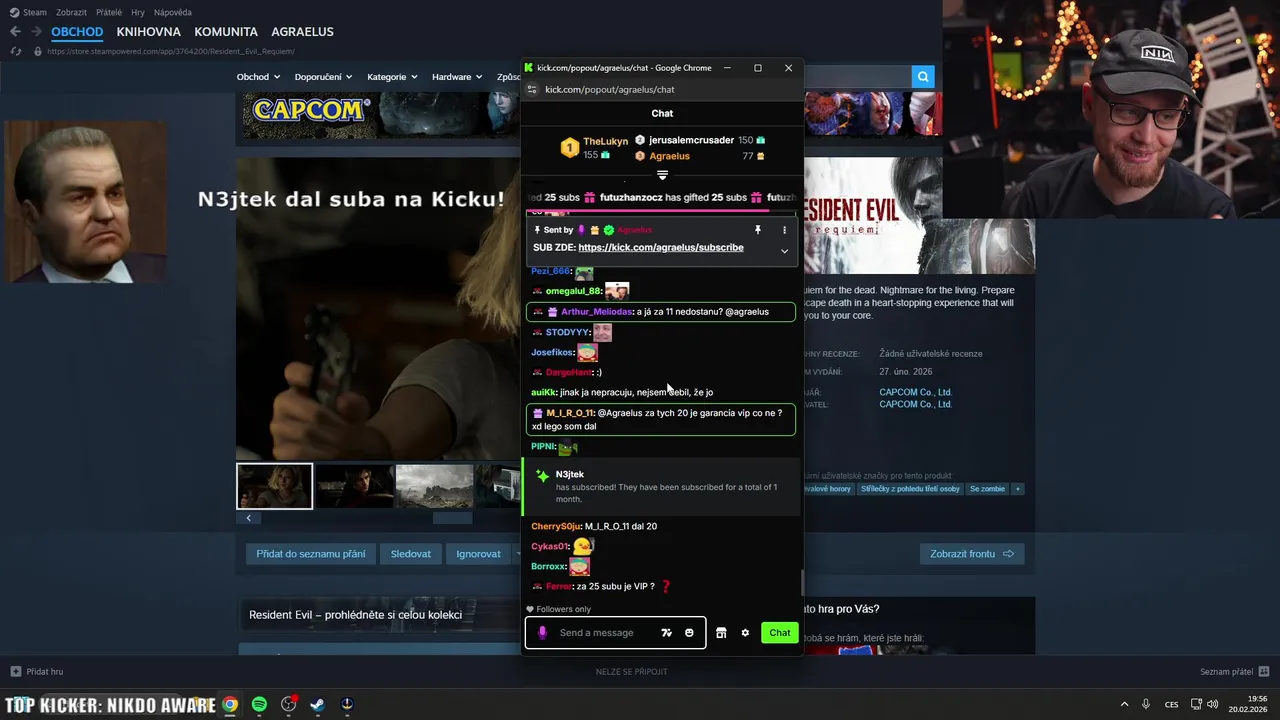The width and height of the screenshot is (1280, 720).
Task: Expand the Doporučení dropdown in the store nav
Action: pyautogui.click(x=324, y=77)
